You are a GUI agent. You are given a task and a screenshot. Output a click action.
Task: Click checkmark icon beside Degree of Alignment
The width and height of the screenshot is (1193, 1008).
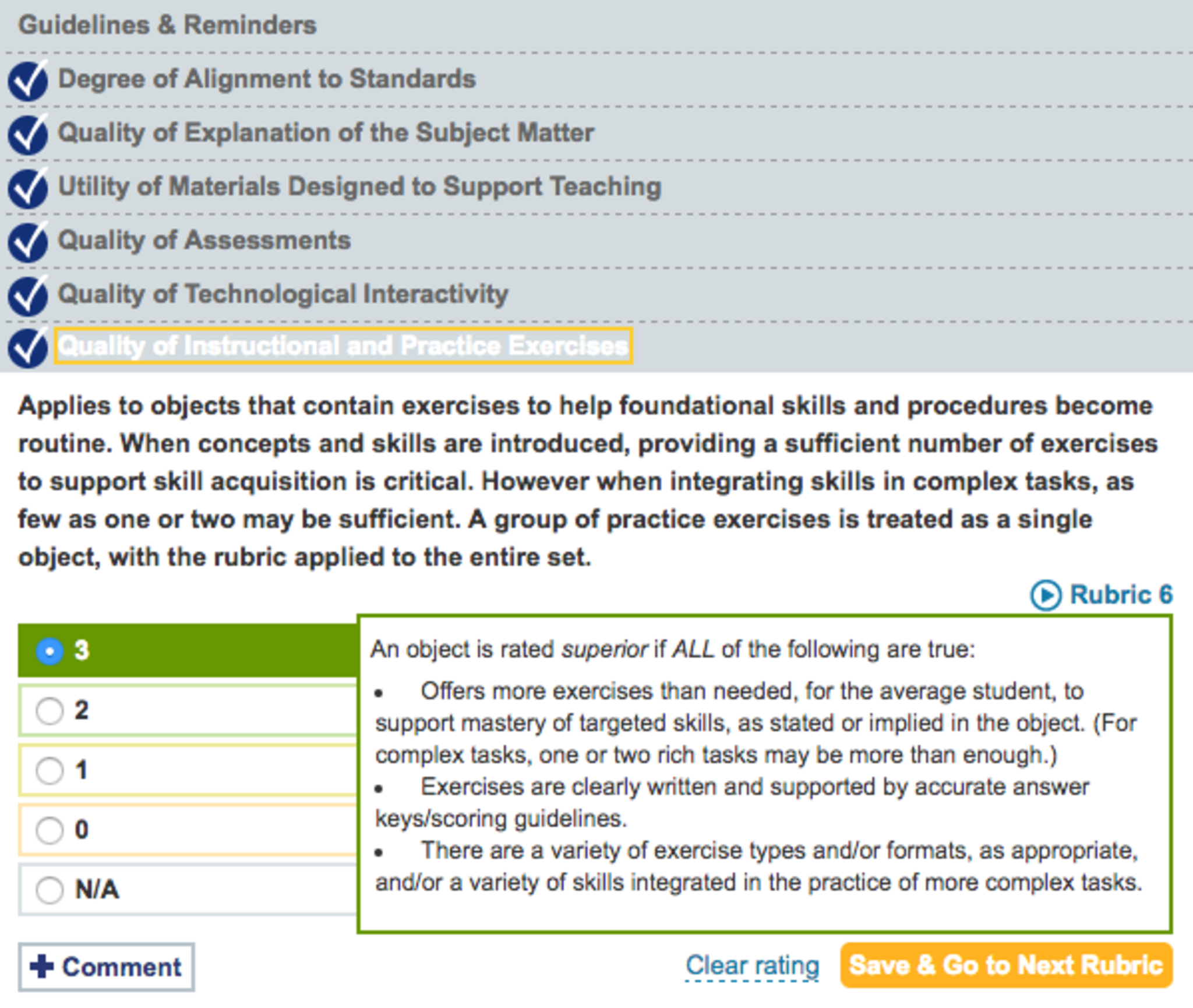point(27,81)
